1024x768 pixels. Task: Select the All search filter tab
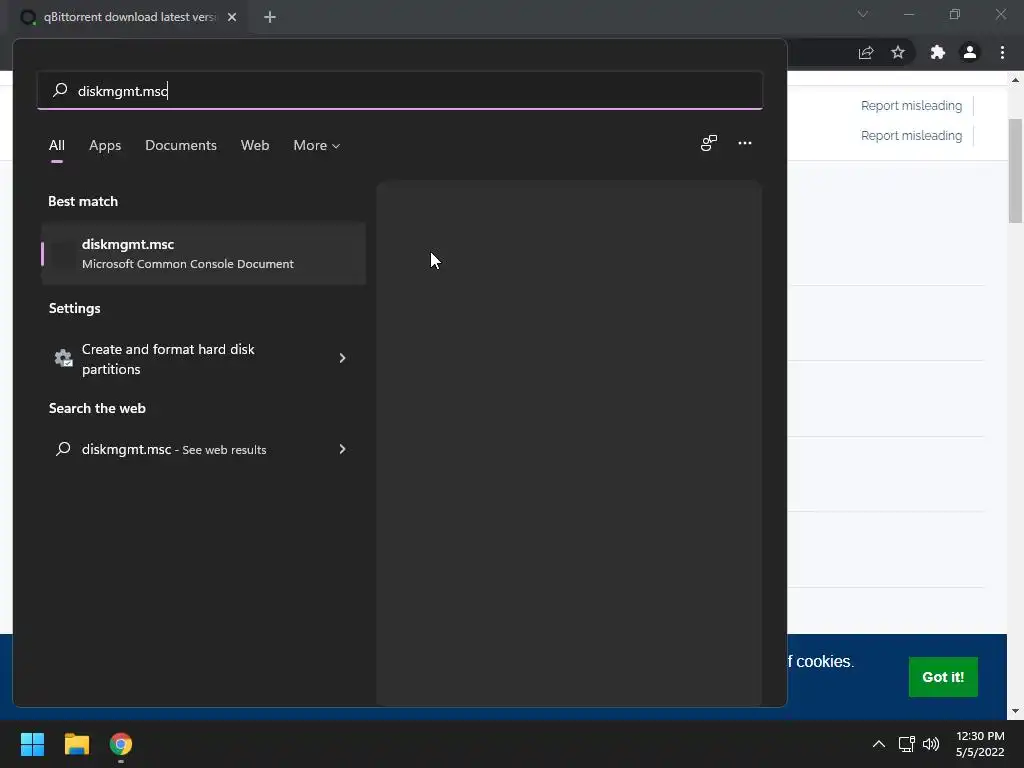click(x=57, y=145)
